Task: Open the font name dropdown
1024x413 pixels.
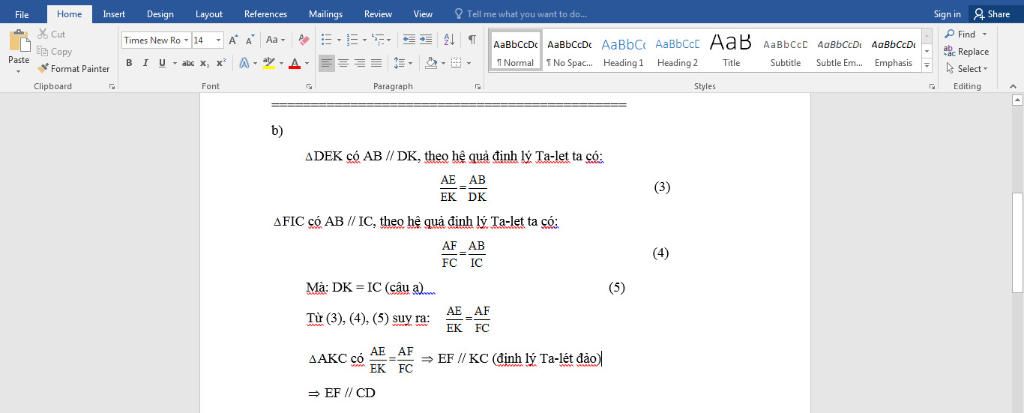Action: (186, 40)
